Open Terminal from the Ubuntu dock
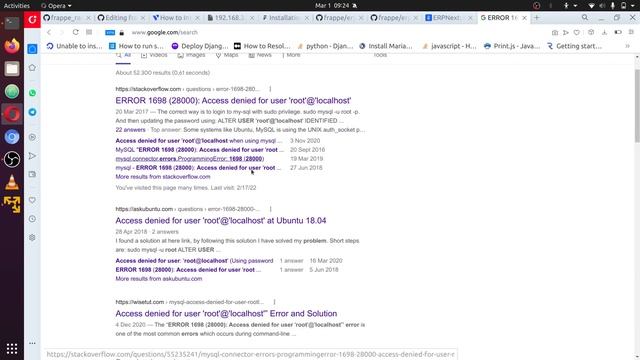The image size is (640, 360). [12, 23]
